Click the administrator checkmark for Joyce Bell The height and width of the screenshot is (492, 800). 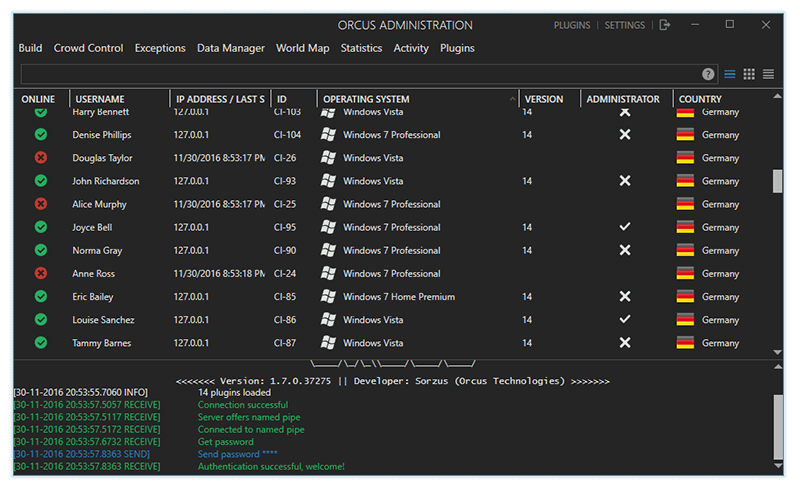624,227
